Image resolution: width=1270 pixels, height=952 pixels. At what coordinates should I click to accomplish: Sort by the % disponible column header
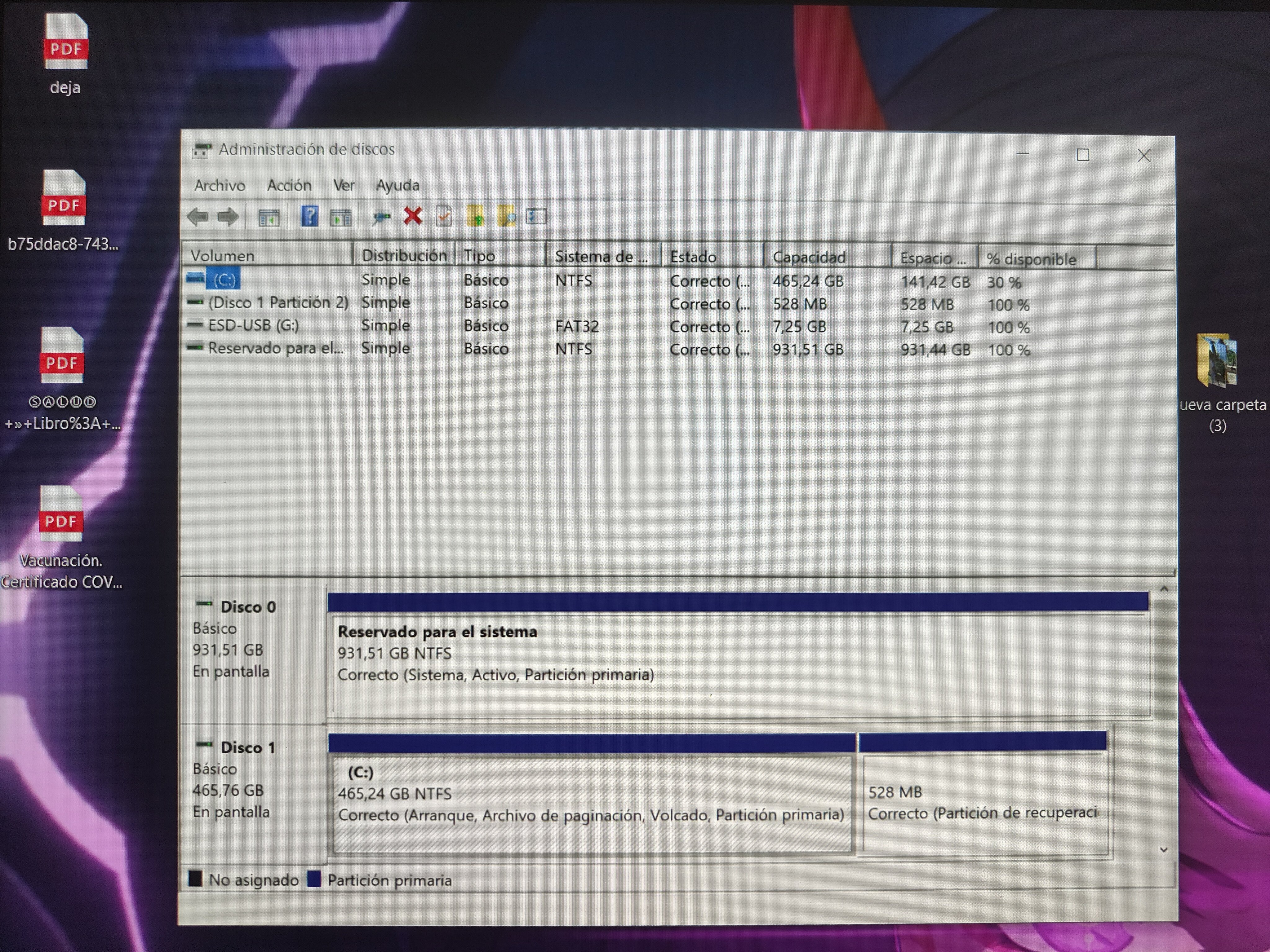click(1037, 259)
